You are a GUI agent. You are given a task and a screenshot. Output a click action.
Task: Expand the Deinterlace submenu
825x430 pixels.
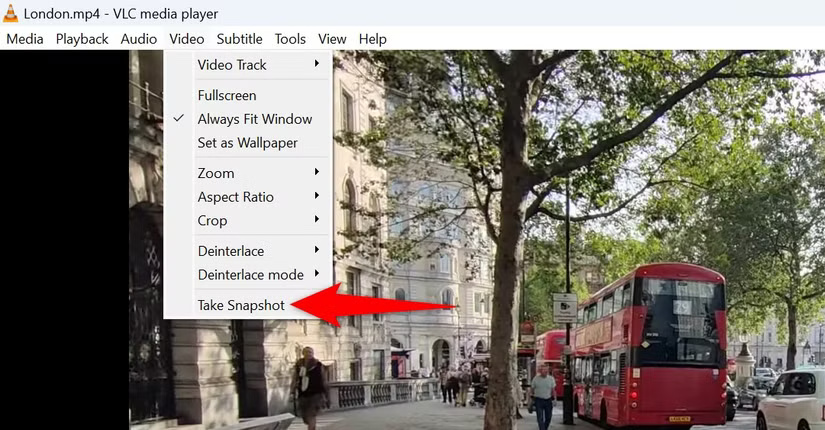point(248,251)
